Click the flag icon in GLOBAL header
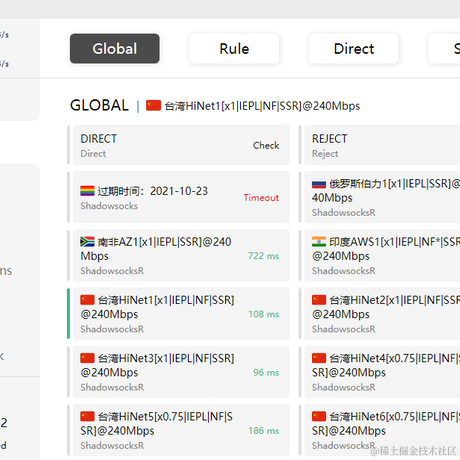Image resolution: width=460 pixels, height=460 pixels. pos(153,105)
